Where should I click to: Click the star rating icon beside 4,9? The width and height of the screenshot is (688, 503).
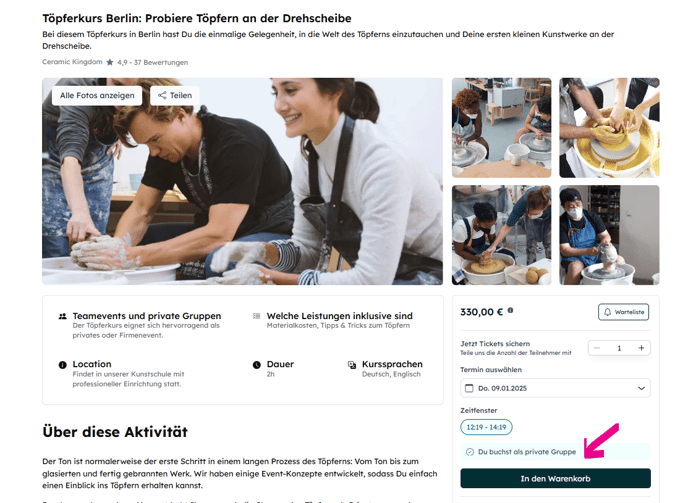click(x=110, y=62)
